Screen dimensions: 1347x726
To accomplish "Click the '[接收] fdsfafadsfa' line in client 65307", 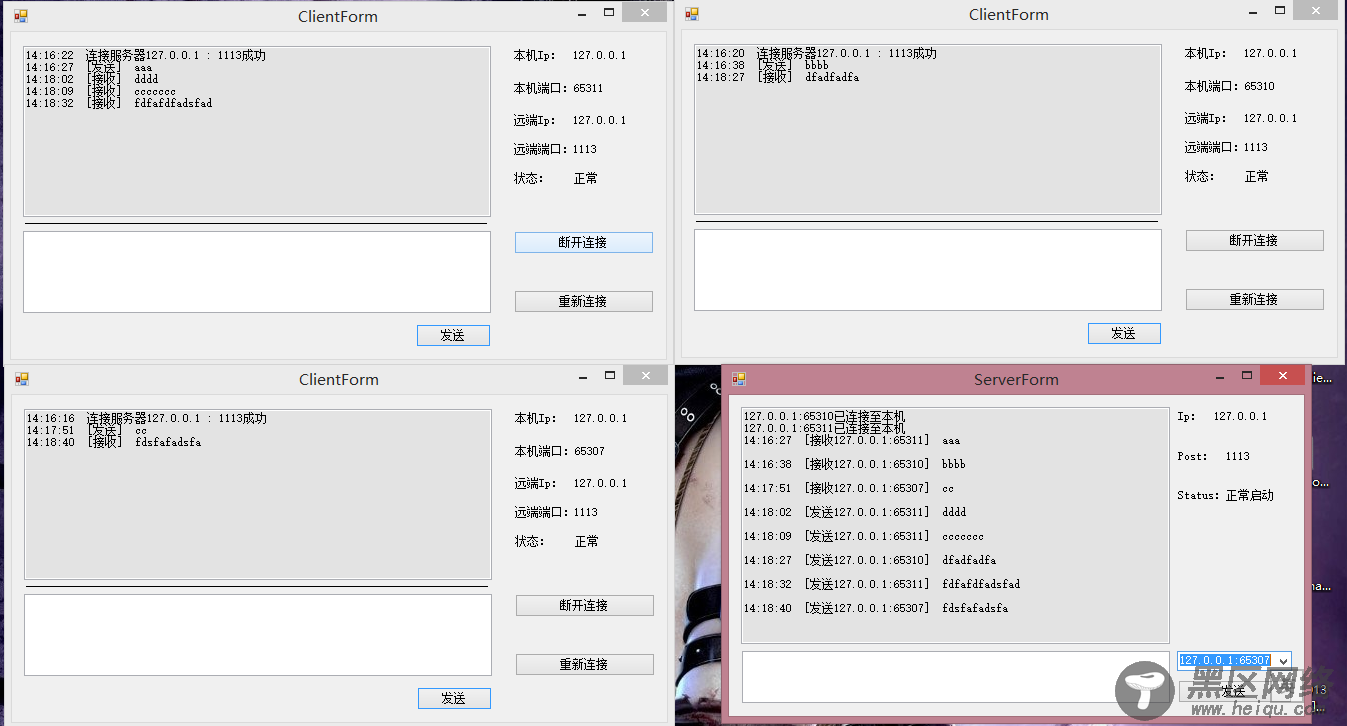I will 114,442.
